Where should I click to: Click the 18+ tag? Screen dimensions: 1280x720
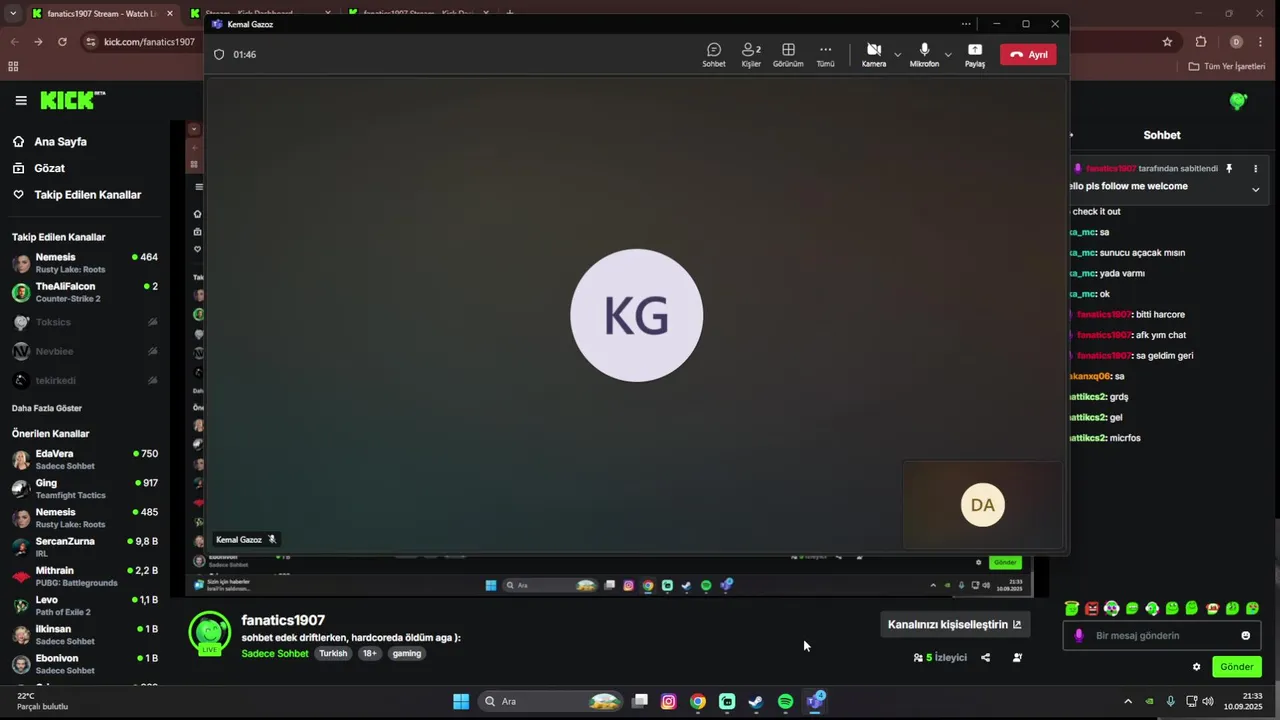[x=370, y=653]
